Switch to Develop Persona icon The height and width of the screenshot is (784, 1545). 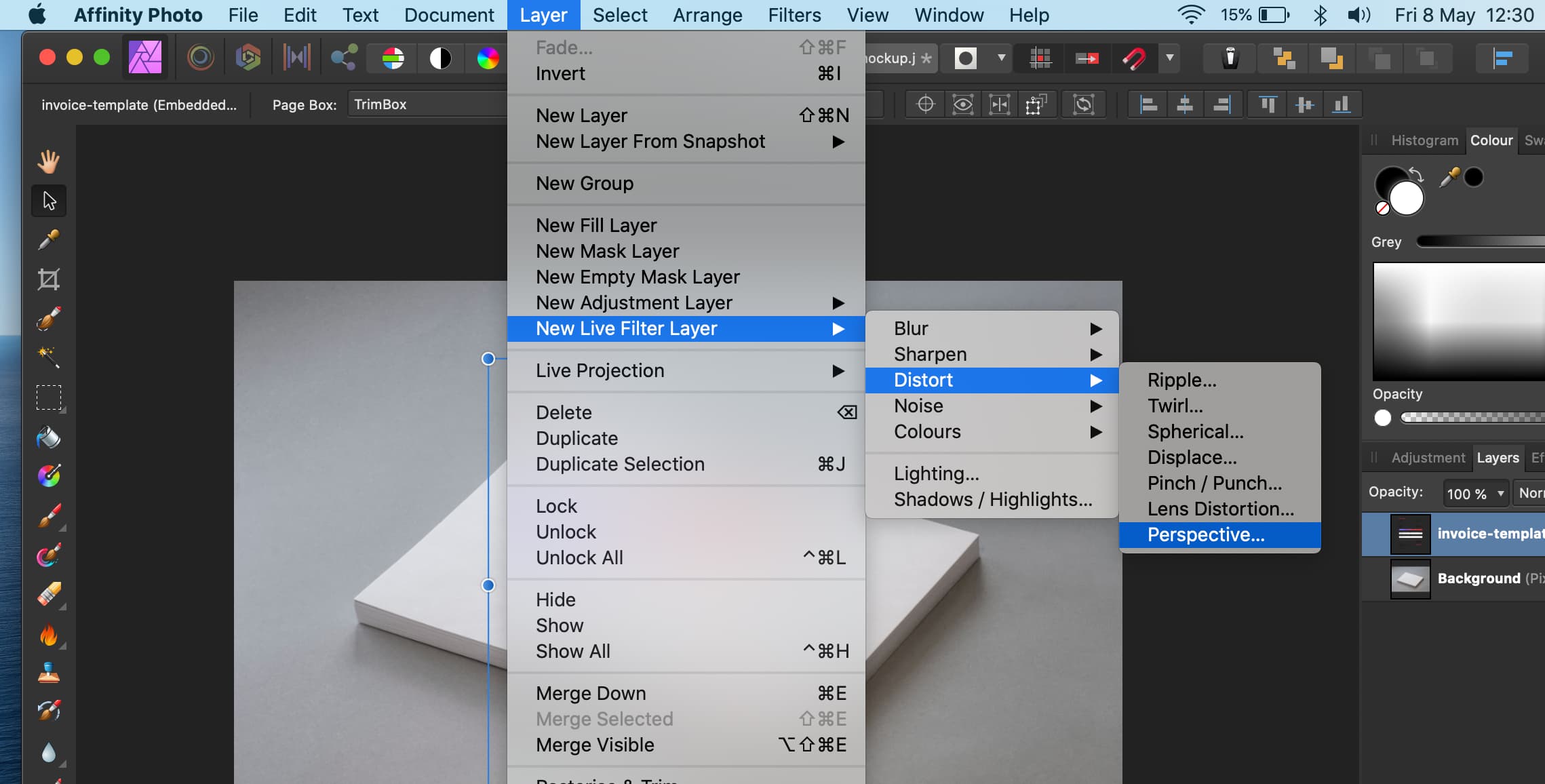click(x=248, y=58)
